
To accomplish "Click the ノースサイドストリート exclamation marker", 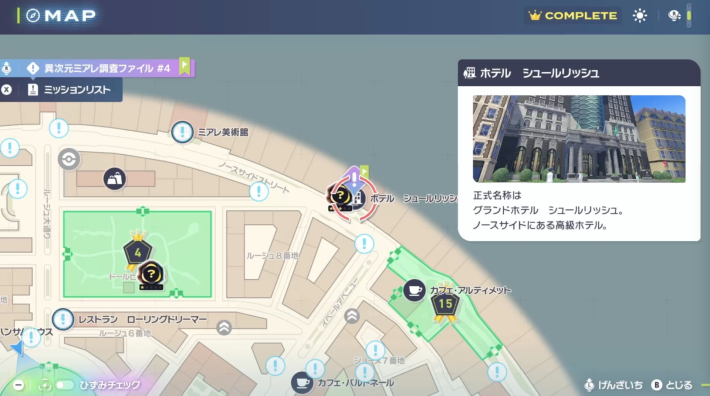I will click(x=259, y=191).
